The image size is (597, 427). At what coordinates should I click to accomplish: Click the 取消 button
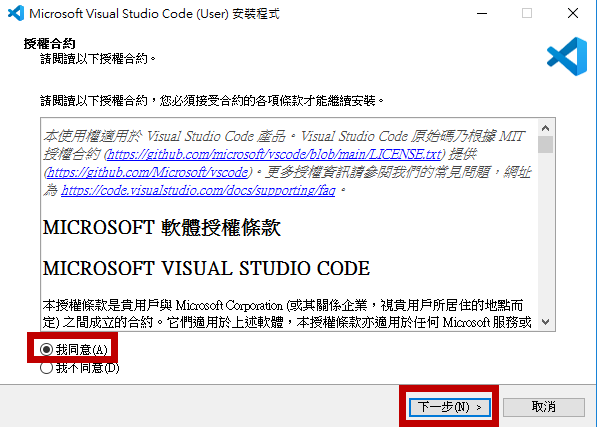pos(544,407)
